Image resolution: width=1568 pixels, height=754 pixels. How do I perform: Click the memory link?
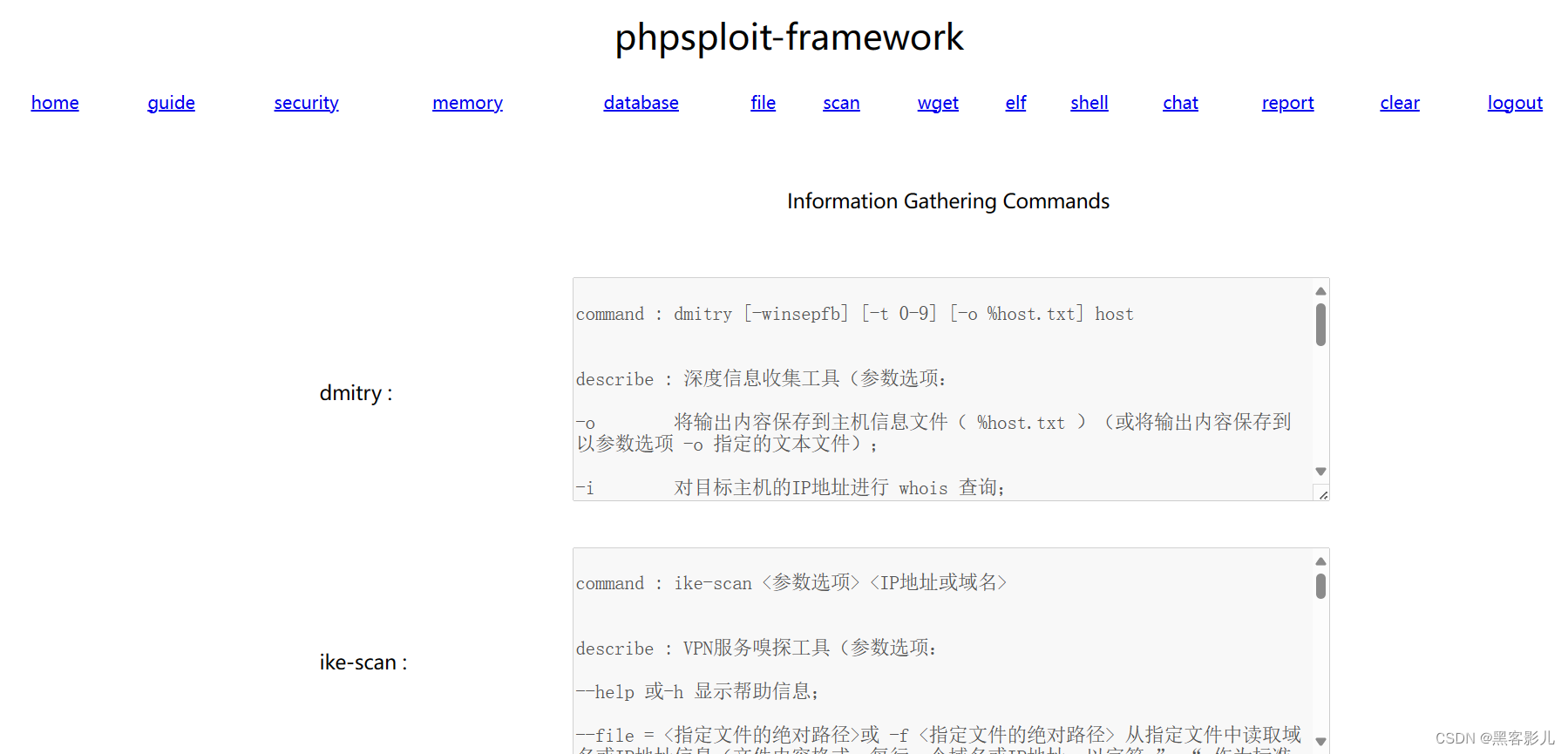coord(467,103)
